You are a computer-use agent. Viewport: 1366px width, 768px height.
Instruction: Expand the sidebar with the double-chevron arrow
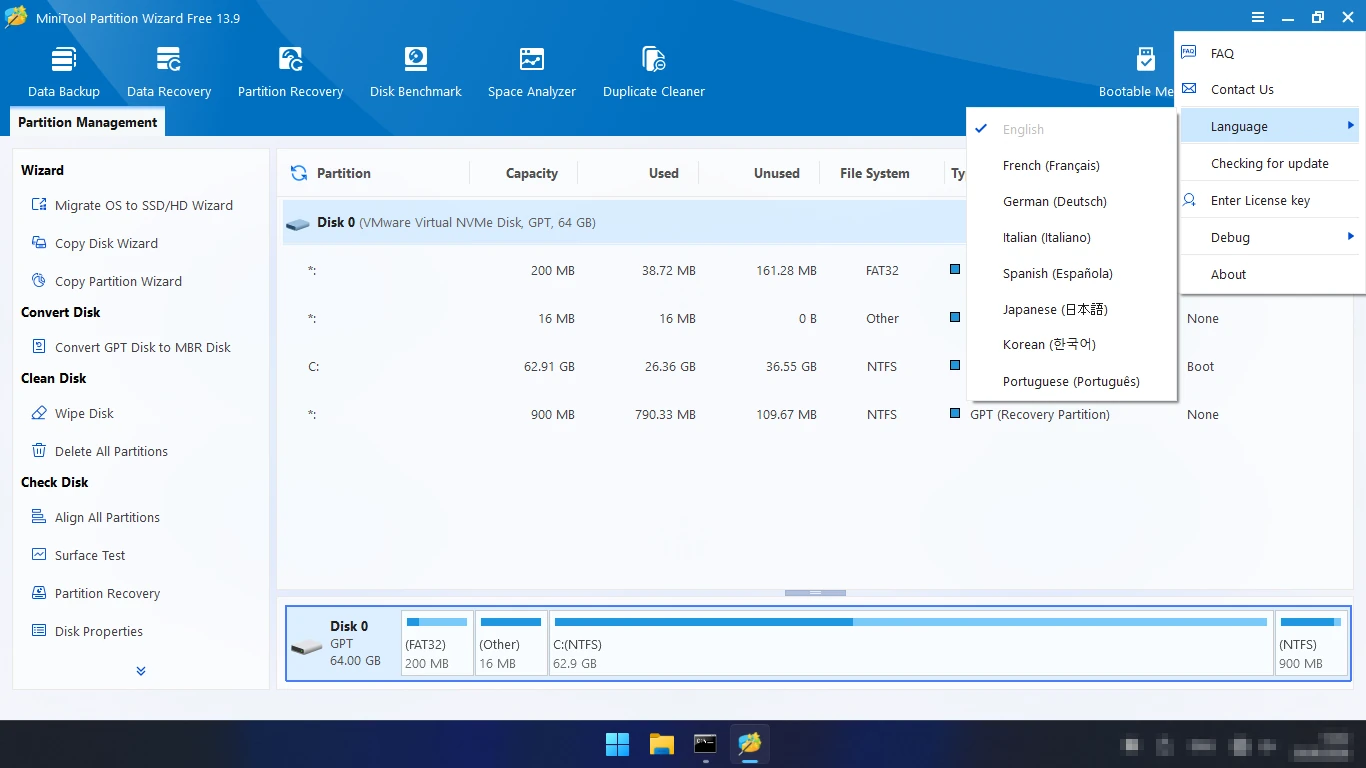tap(141, 671)
